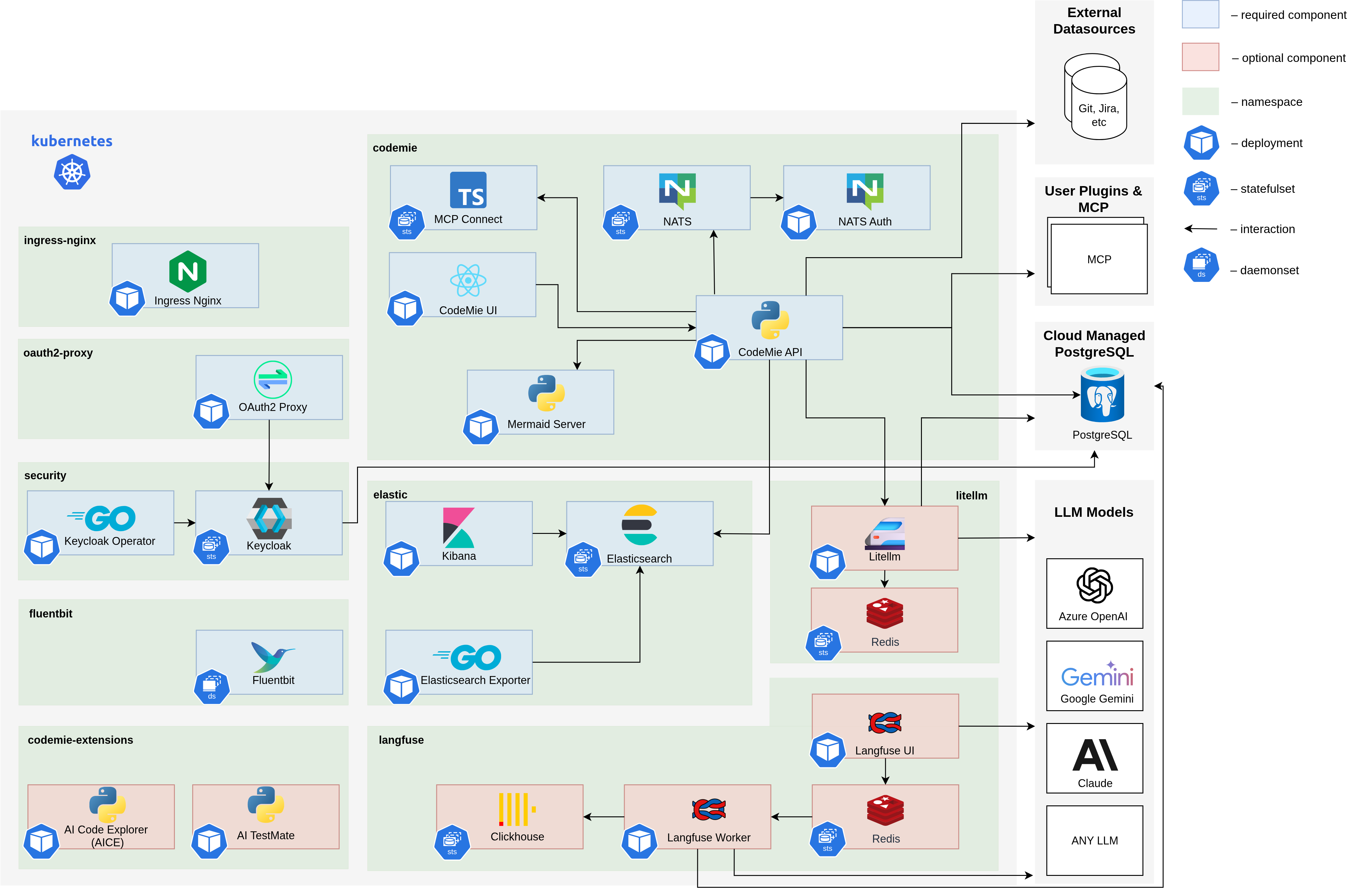Screen dimensions: 1354x896
Task: Select the Keycloak Operator Go logo
Action: [x=102, y=518]
